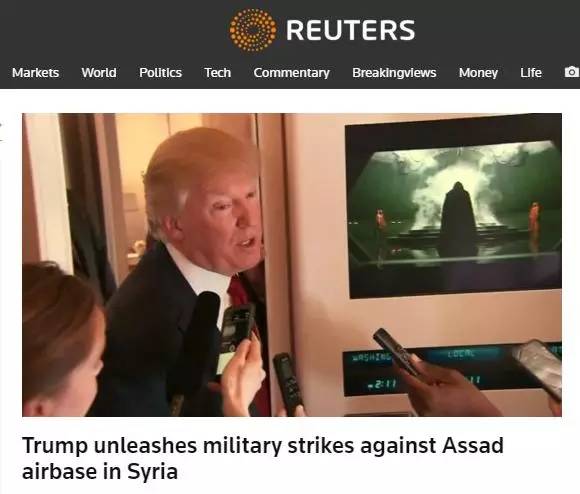Viewport: 580px width, 494px height.
Task: Click the words 'airbase in Syria' in headline
Action: (x=100, y=471)
